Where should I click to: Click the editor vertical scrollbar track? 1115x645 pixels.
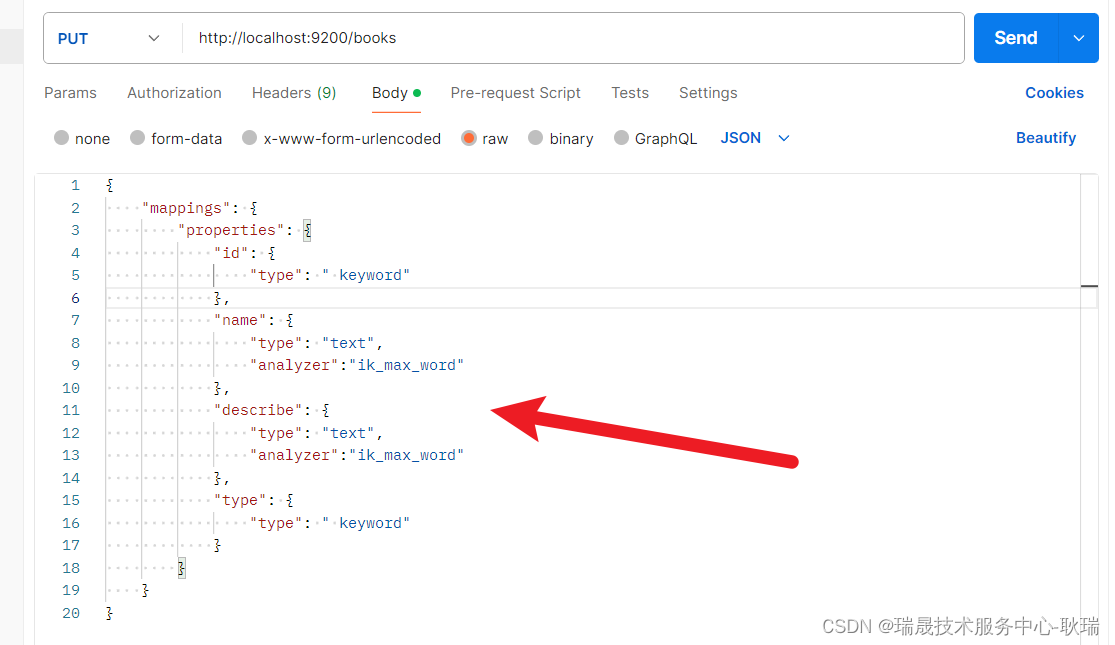coord(1089,409)
